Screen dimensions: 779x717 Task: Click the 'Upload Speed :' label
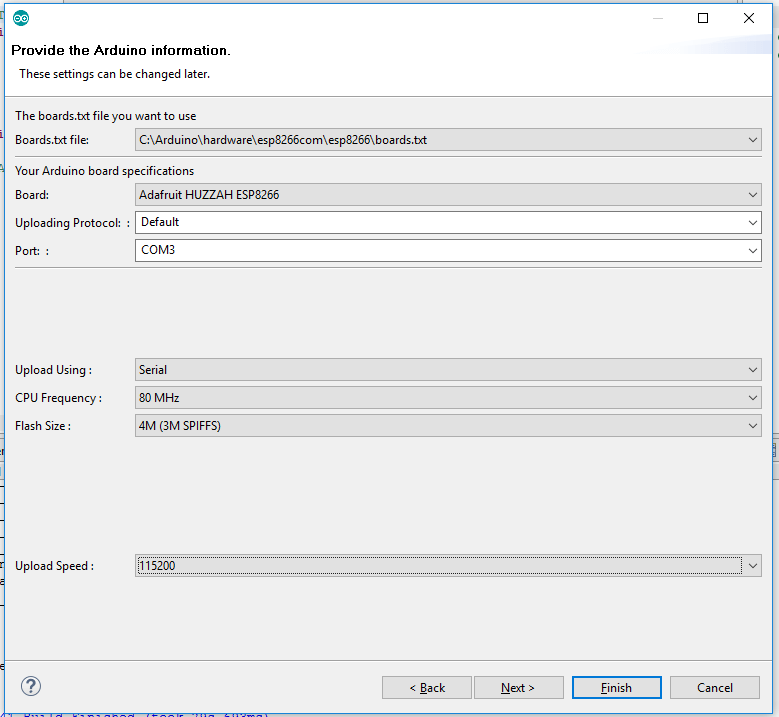pyautogui.click(x=54, y=566)
